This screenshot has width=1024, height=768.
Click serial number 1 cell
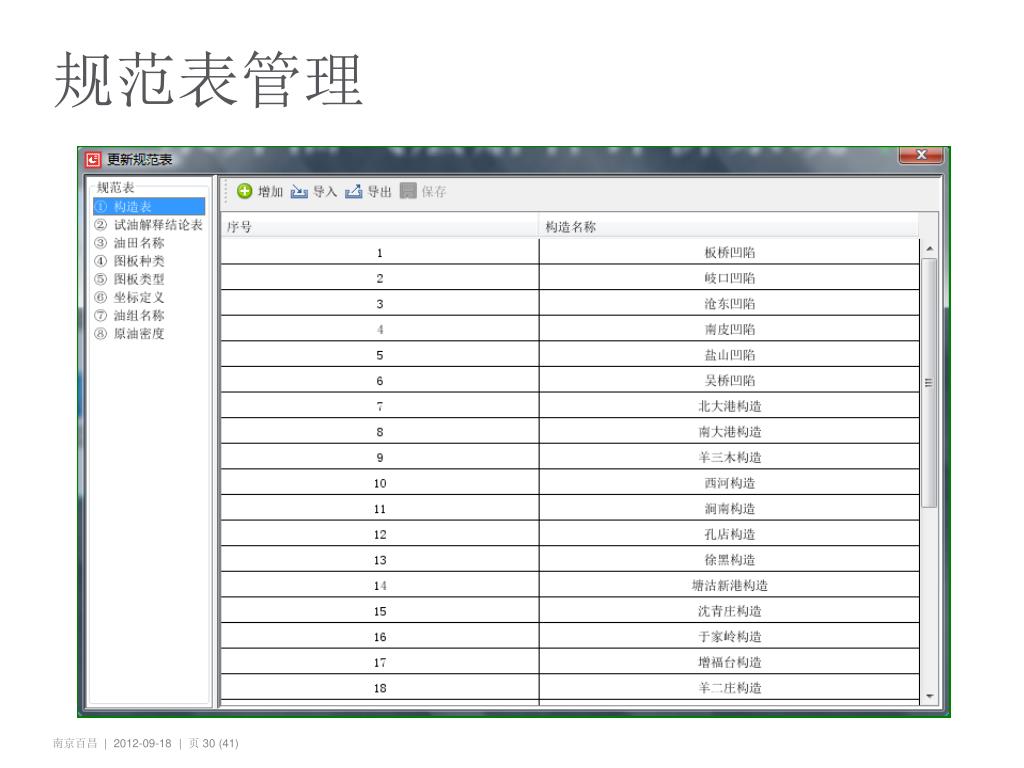click(x=379, y=252)
